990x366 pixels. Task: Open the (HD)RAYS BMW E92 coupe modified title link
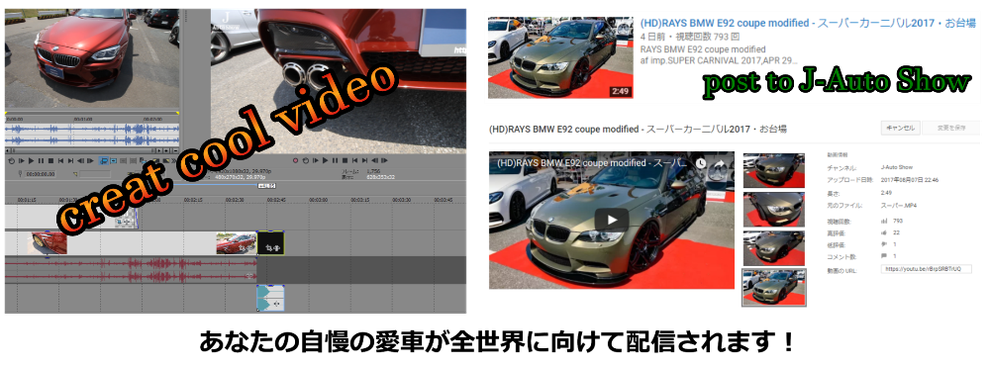pyautogui.click(x=808, y=23)
